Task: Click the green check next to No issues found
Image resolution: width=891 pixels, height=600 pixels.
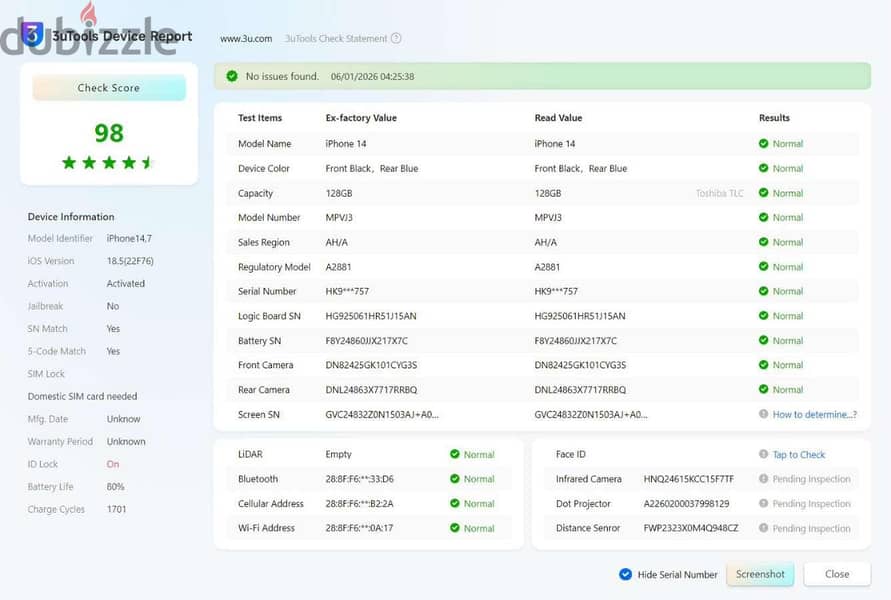Action: click(x=232, y=76)
